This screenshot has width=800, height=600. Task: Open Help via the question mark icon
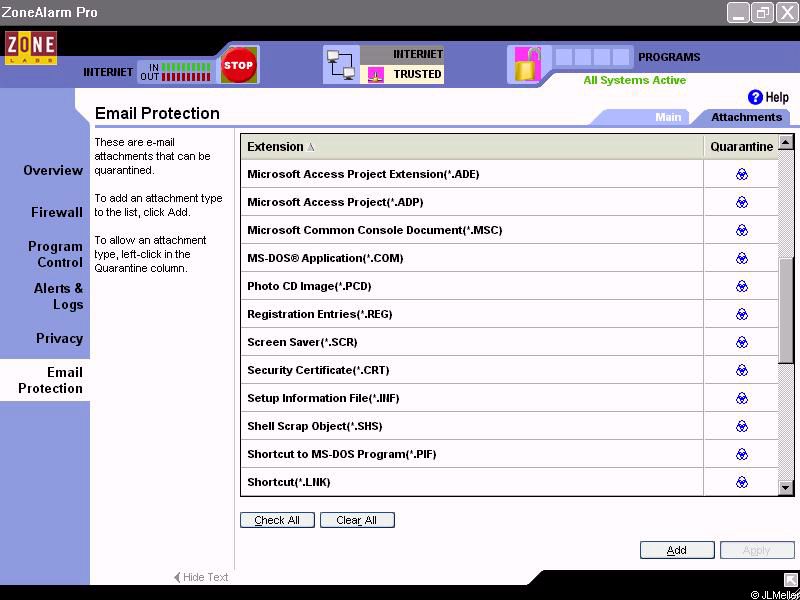coord(755,97)
